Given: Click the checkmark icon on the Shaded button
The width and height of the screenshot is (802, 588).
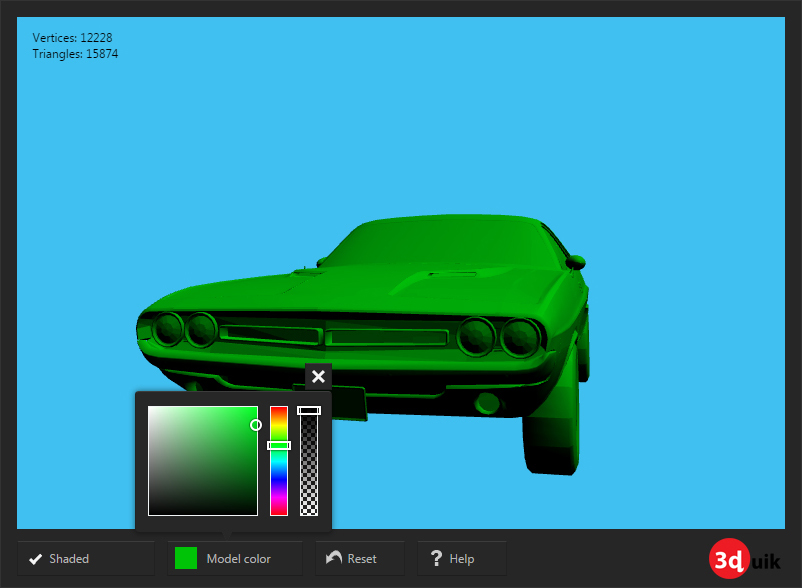Looking at the screenshot, I should tap(37, 558).
